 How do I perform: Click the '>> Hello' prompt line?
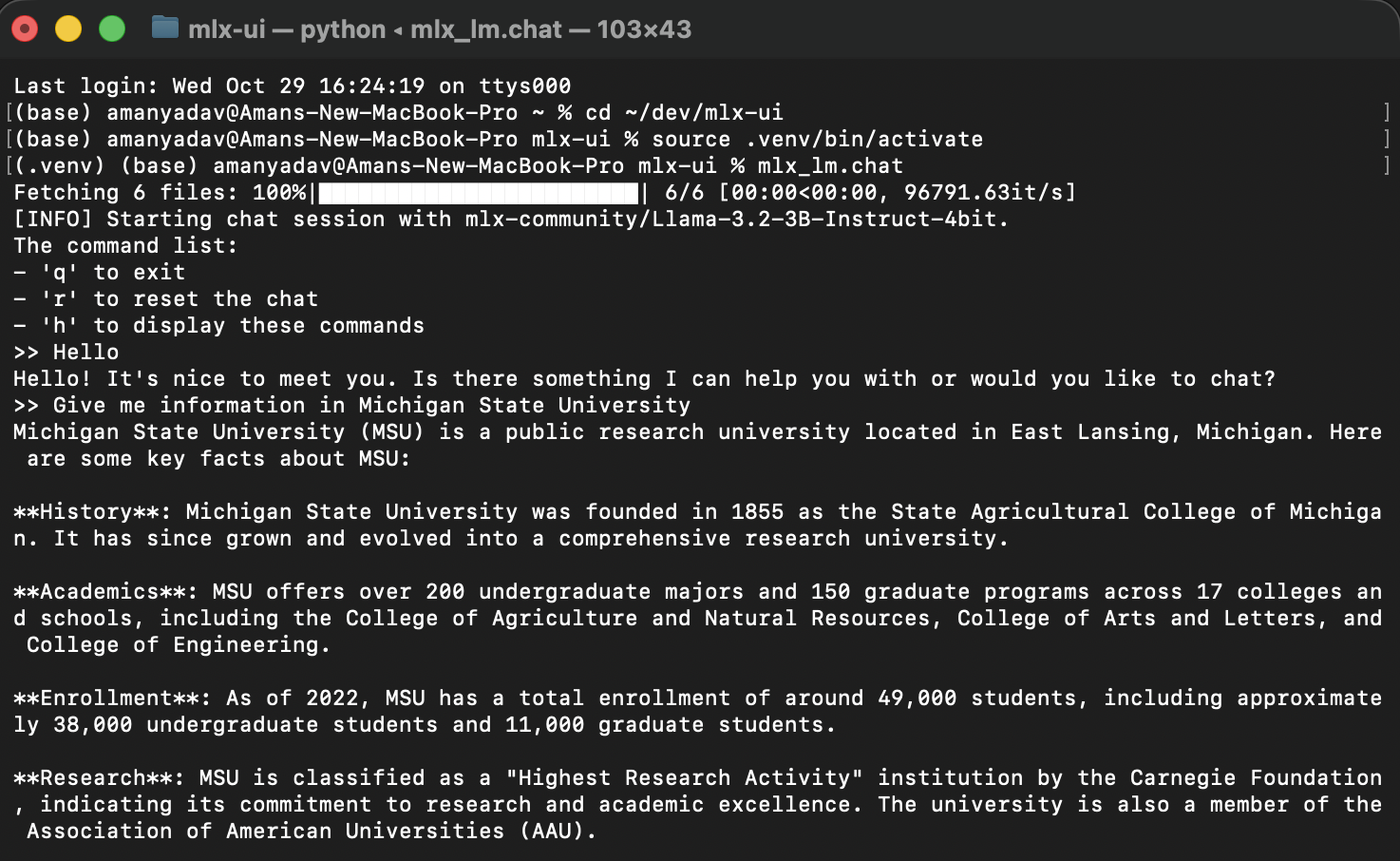point(66,352)
